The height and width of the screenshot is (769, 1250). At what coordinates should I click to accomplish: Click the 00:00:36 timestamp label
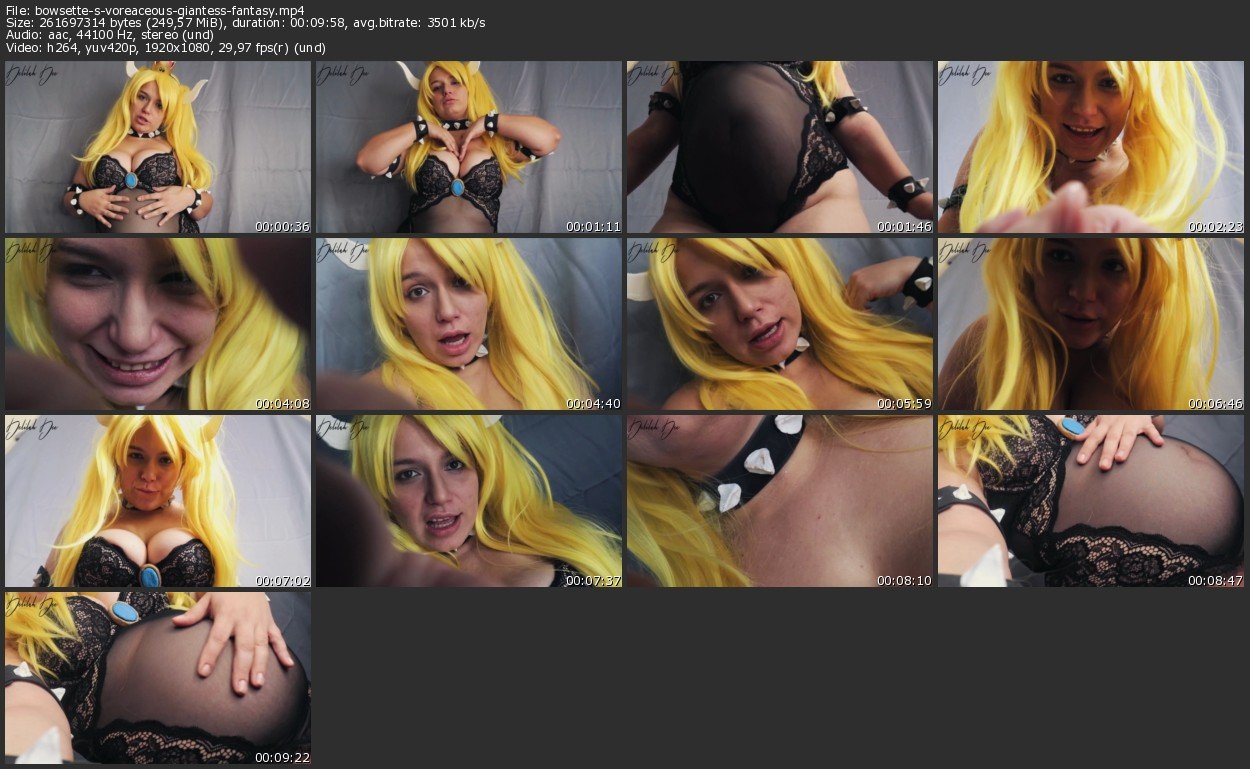[x=282, y=227]
